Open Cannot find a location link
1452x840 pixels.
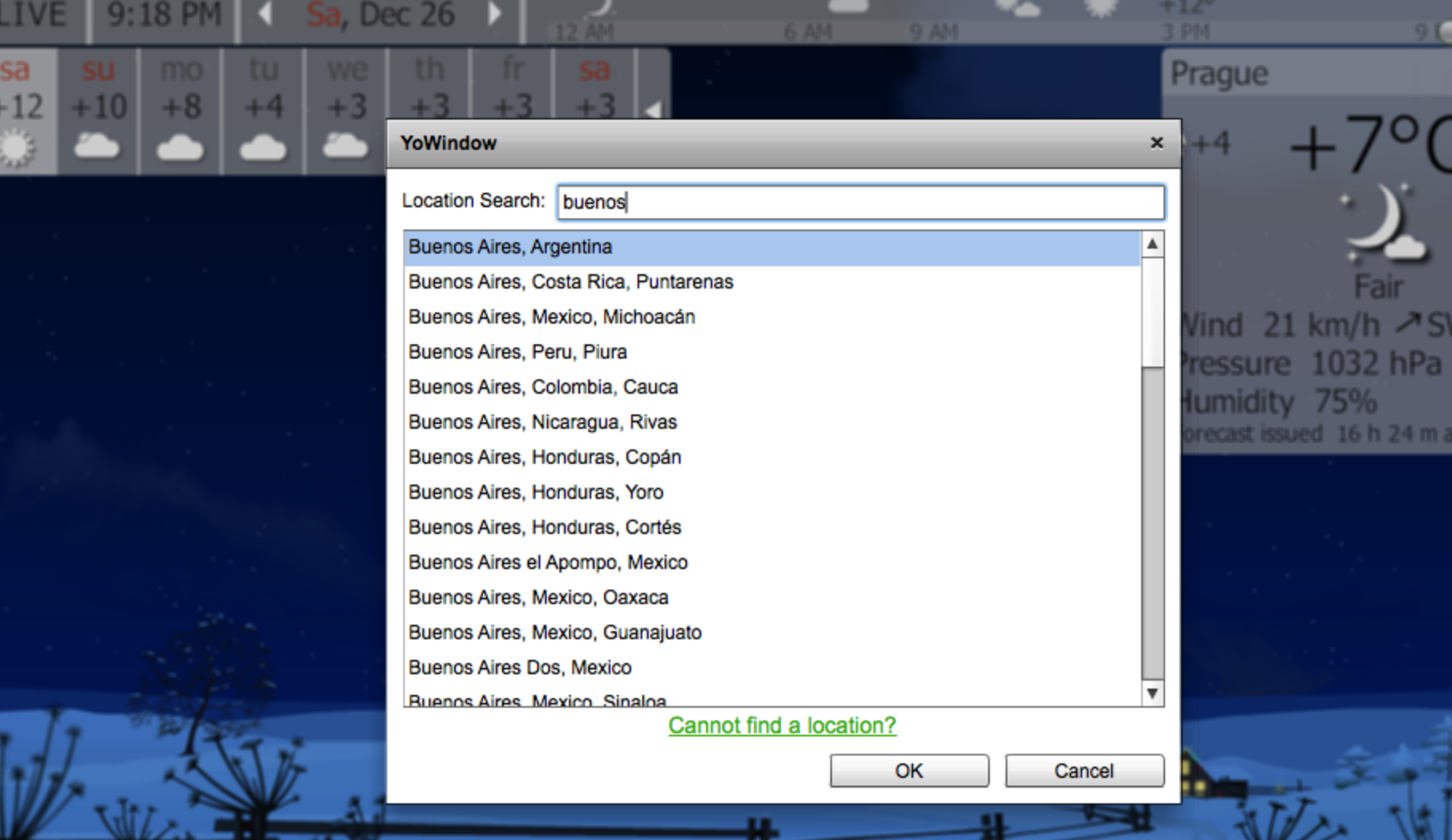tap(782, 725)
